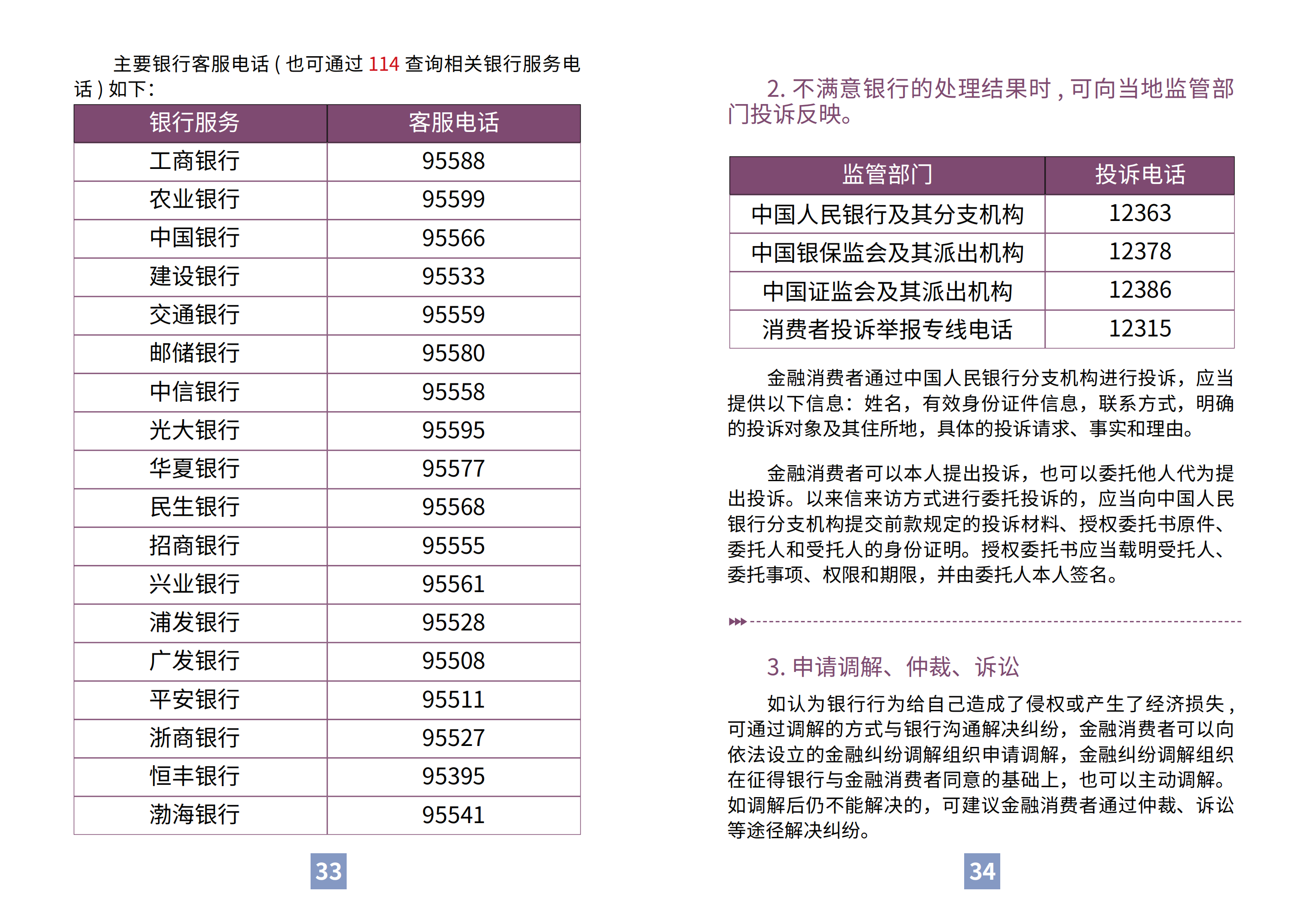Select the 招商银行 table cell
1309x924 pixels.
coord(195,546)
